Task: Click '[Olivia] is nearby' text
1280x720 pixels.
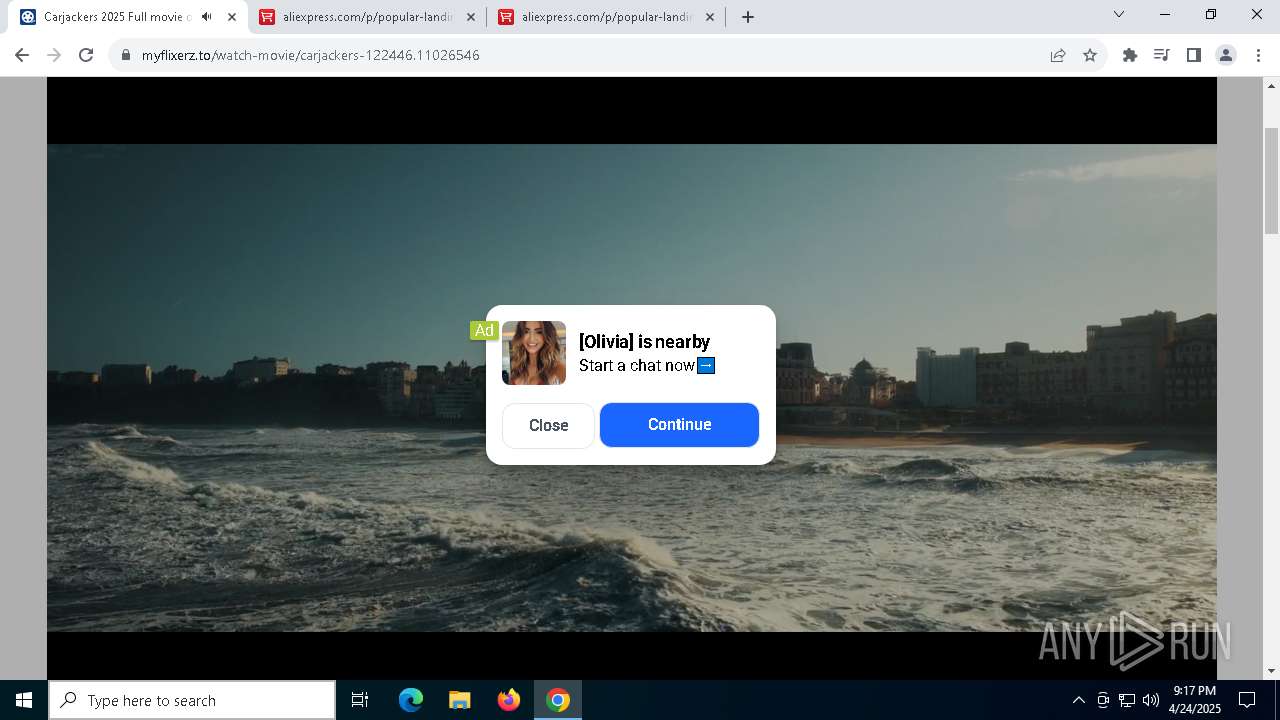Action: tap(644, 342)
